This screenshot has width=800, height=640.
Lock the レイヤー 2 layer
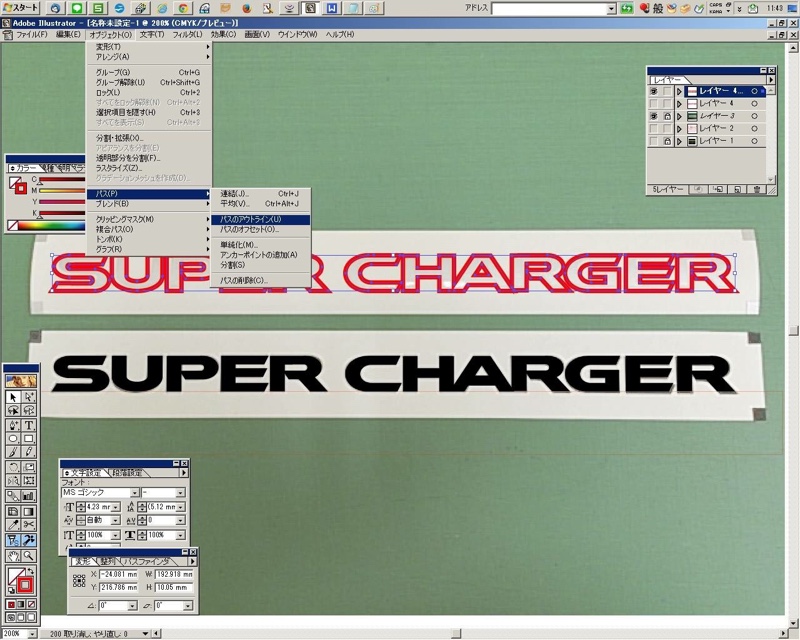tap(667, 129)
